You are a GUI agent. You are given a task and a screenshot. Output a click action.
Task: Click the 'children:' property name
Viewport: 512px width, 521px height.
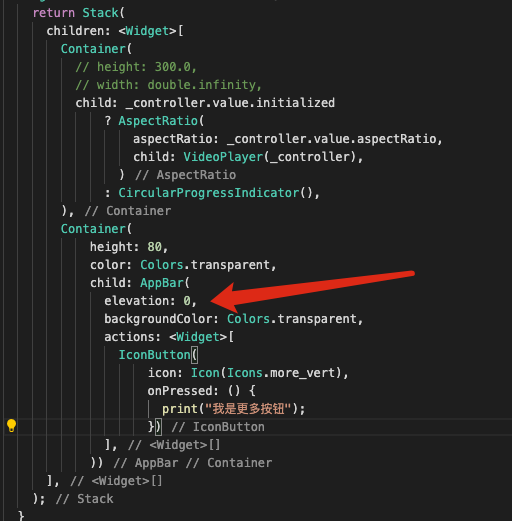[x=78, y=31]
